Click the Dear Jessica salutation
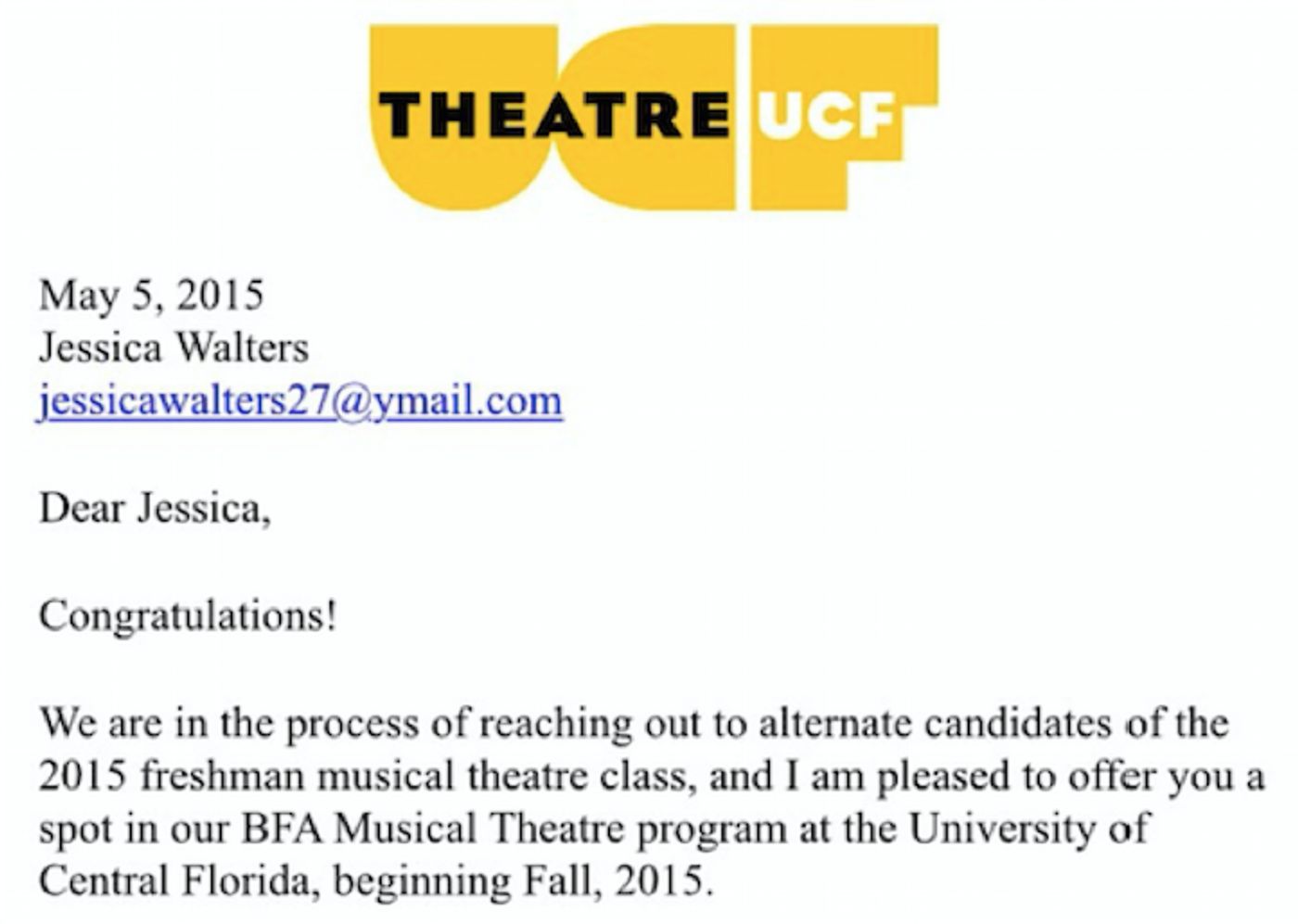 (x=155, y=508)
